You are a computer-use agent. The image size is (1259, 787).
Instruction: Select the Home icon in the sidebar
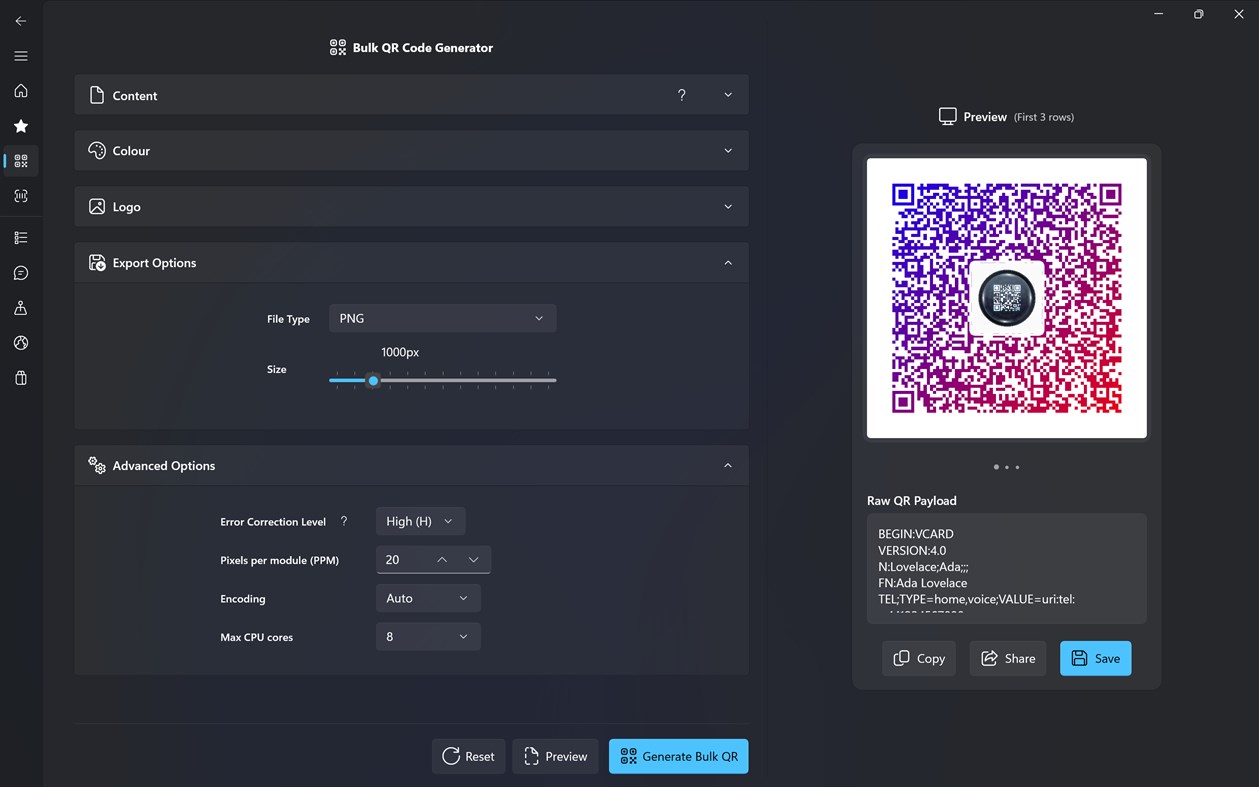(x=20, y=90)
